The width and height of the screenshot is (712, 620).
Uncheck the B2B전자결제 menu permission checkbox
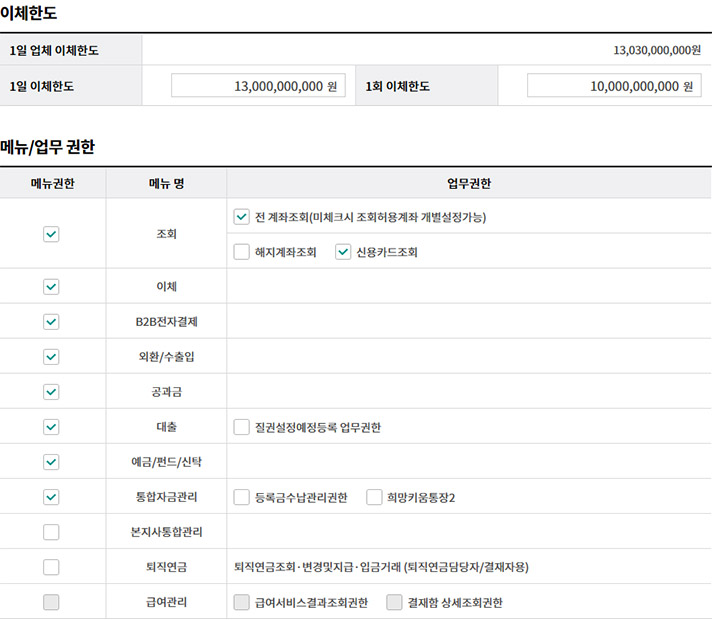pyautogui.click(x=51, y=322)
